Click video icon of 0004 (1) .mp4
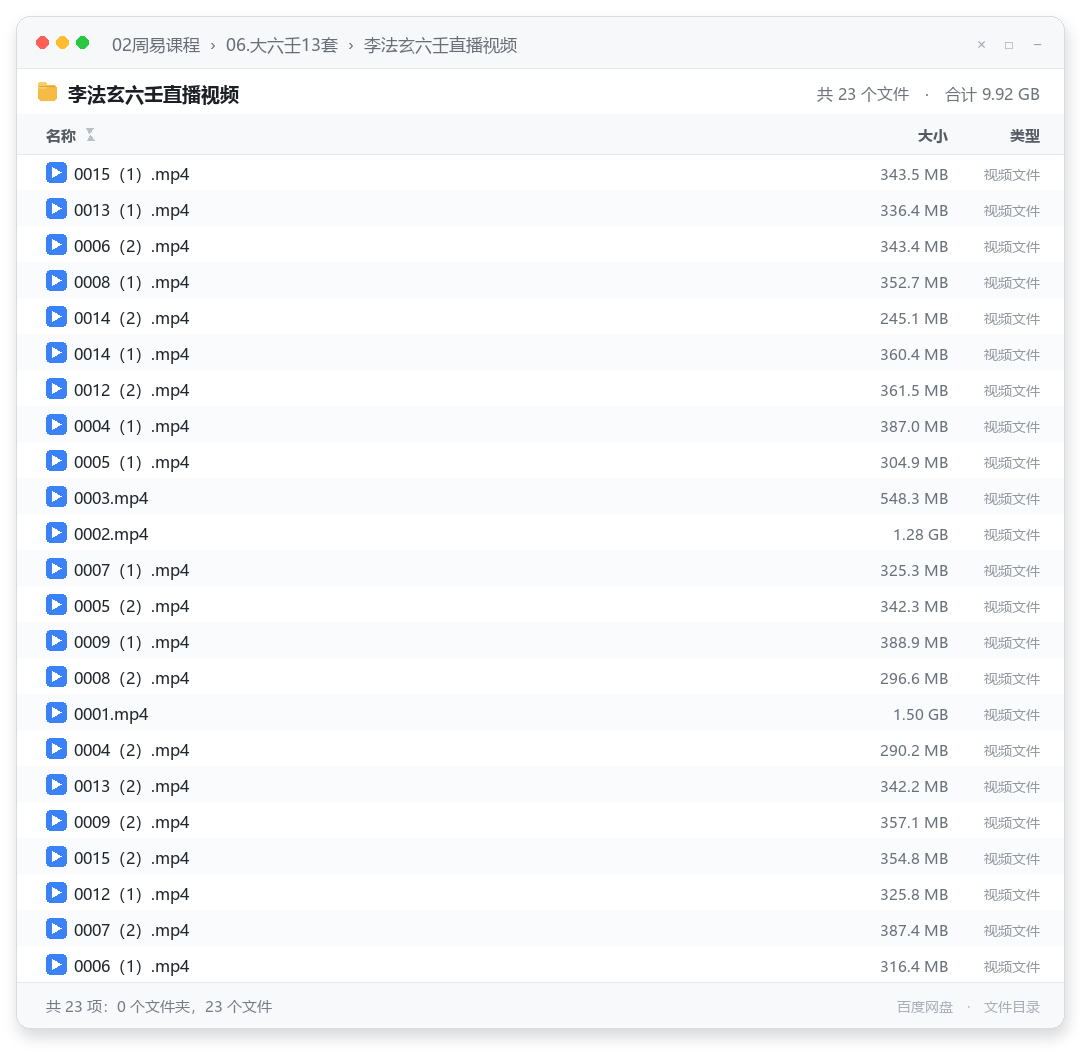This screenshot has width=1080, height=1052. (56, 424)
